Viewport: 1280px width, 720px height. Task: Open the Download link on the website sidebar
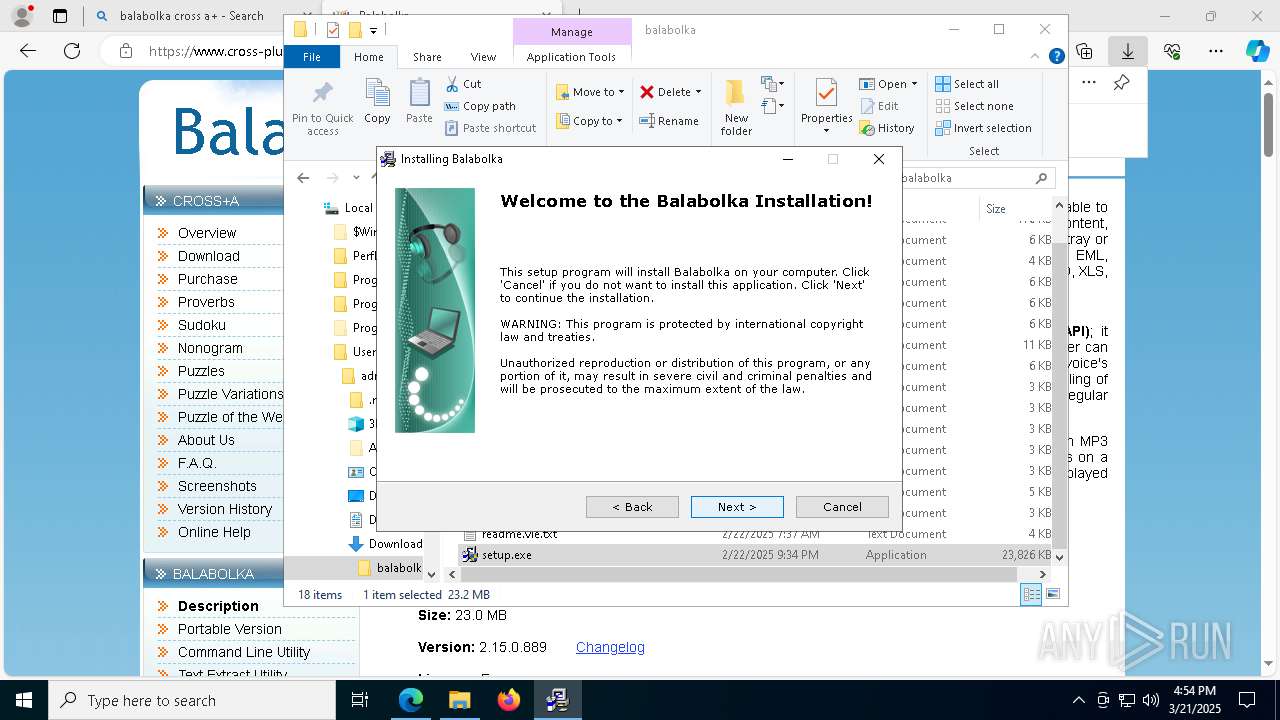[x=208, y=256]
